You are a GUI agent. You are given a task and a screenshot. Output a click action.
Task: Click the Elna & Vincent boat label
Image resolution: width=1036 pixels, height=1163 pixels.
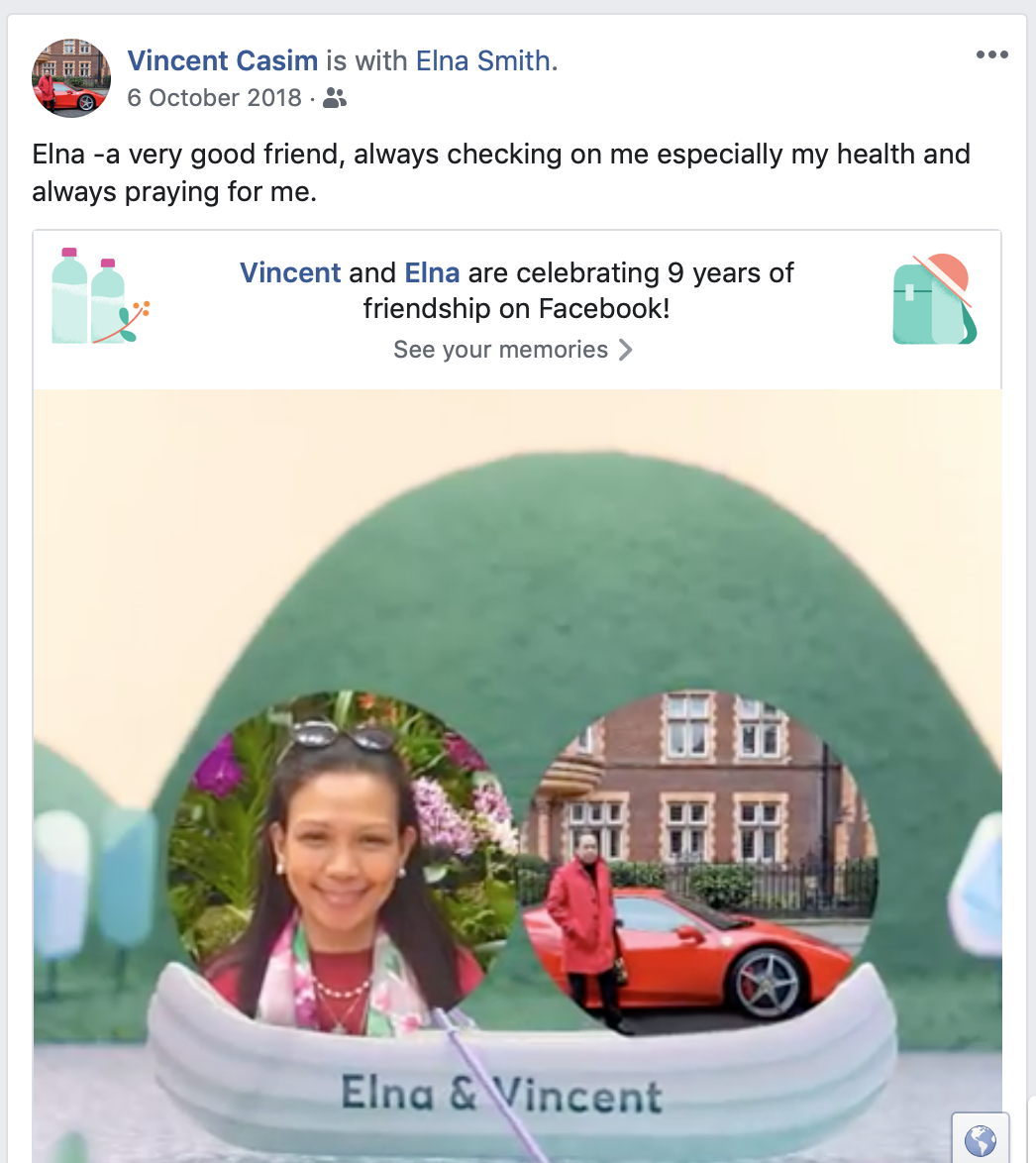(x=501, y=1094)
